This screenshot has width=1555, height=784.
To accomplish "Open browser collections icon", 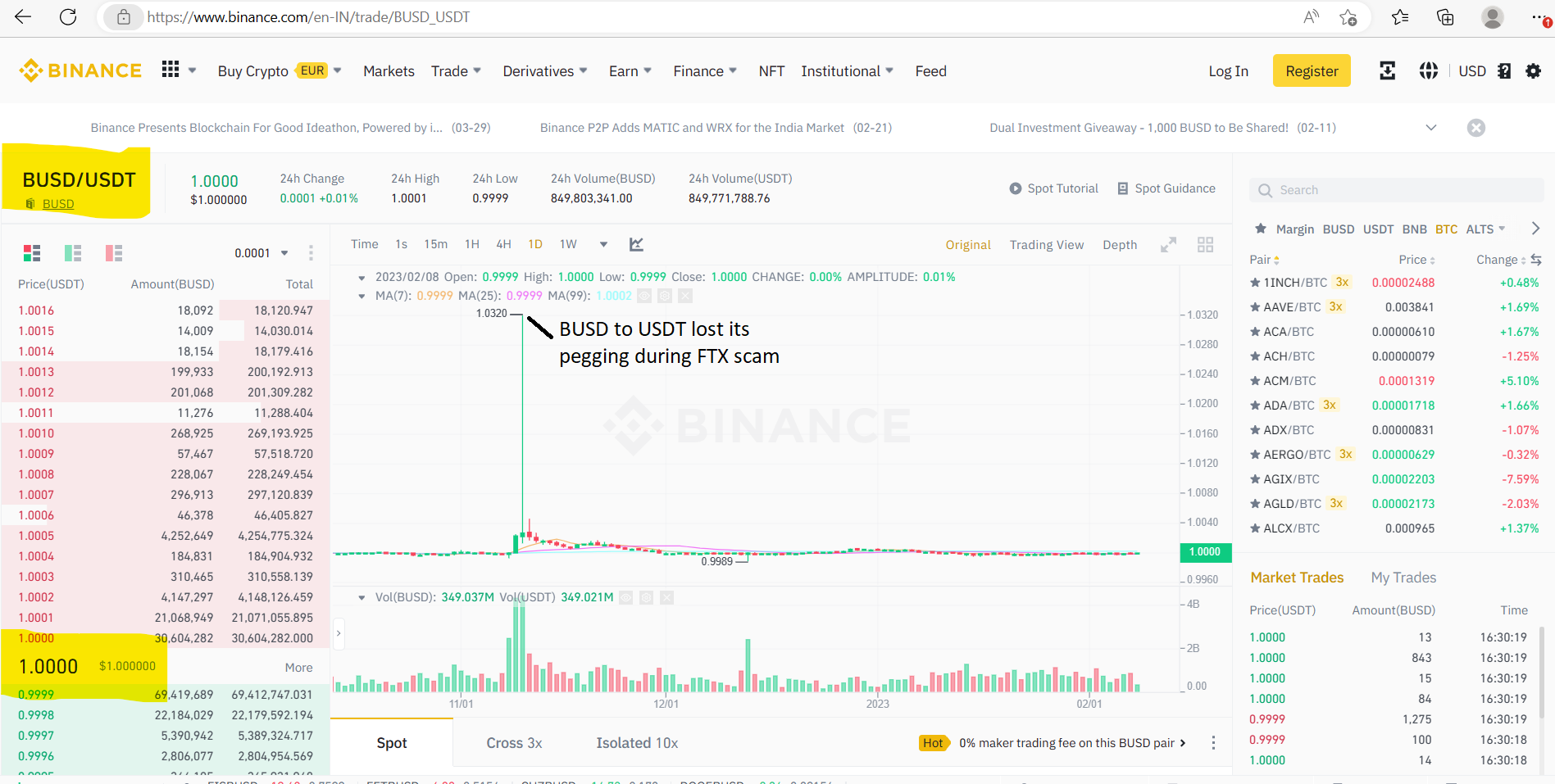I will click(x=1445, y=17).
